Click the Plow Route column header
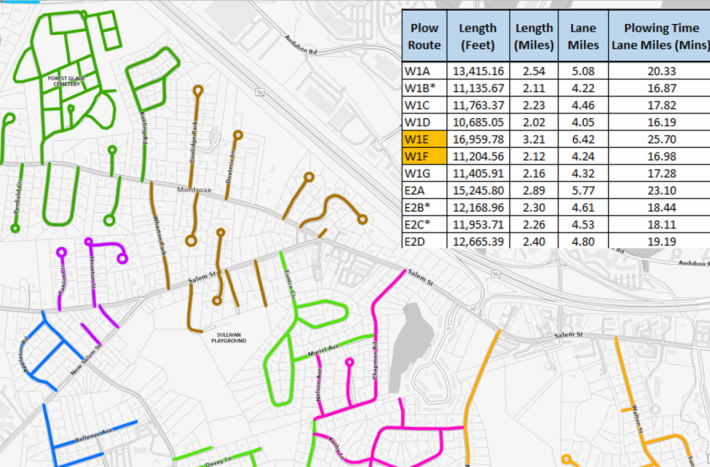The width and height of the screenshot is (710, 467). pyautogui.click(x=424, y=36)
